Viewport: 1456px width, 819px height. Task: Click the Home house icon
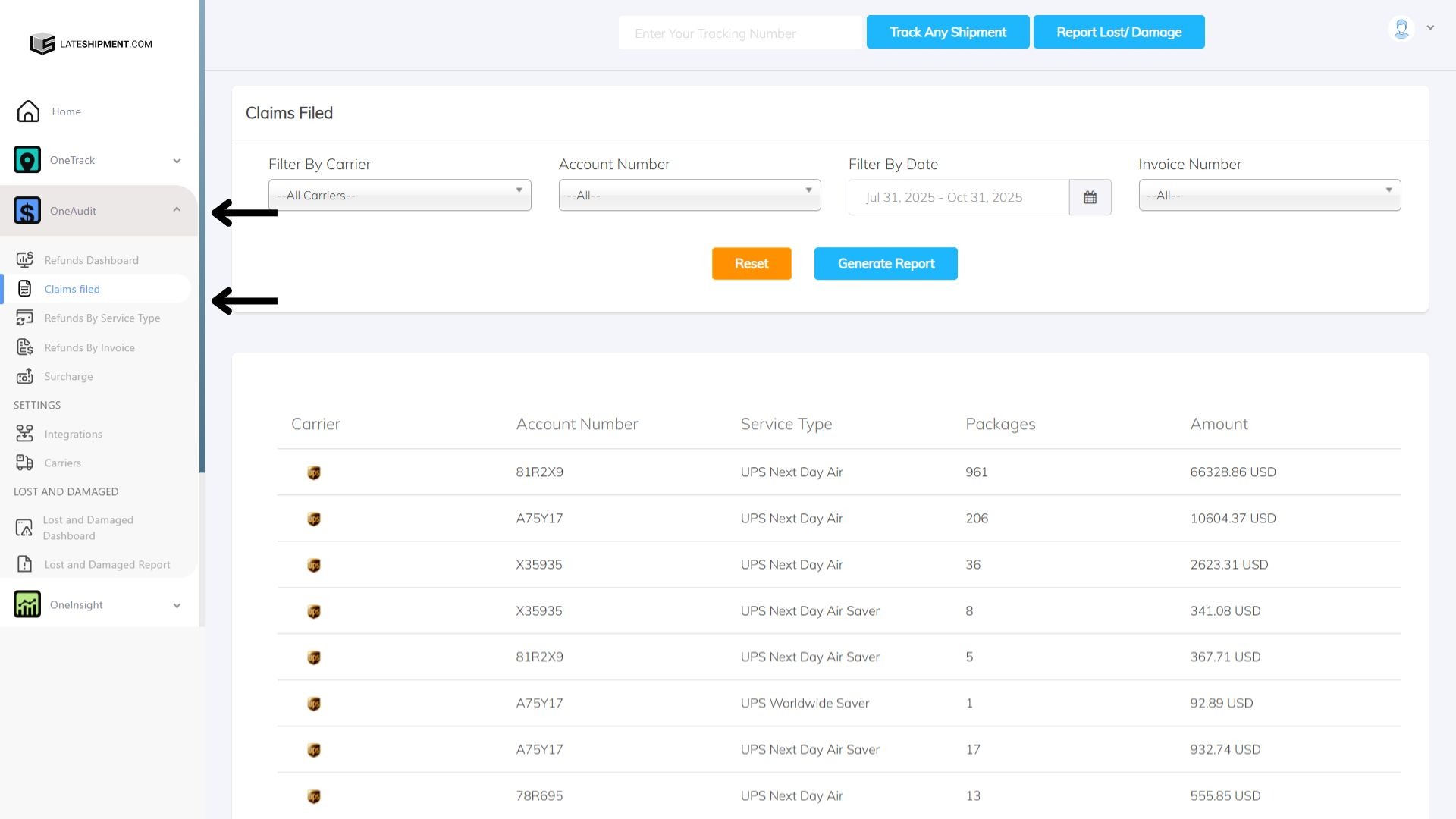[28, 111]
